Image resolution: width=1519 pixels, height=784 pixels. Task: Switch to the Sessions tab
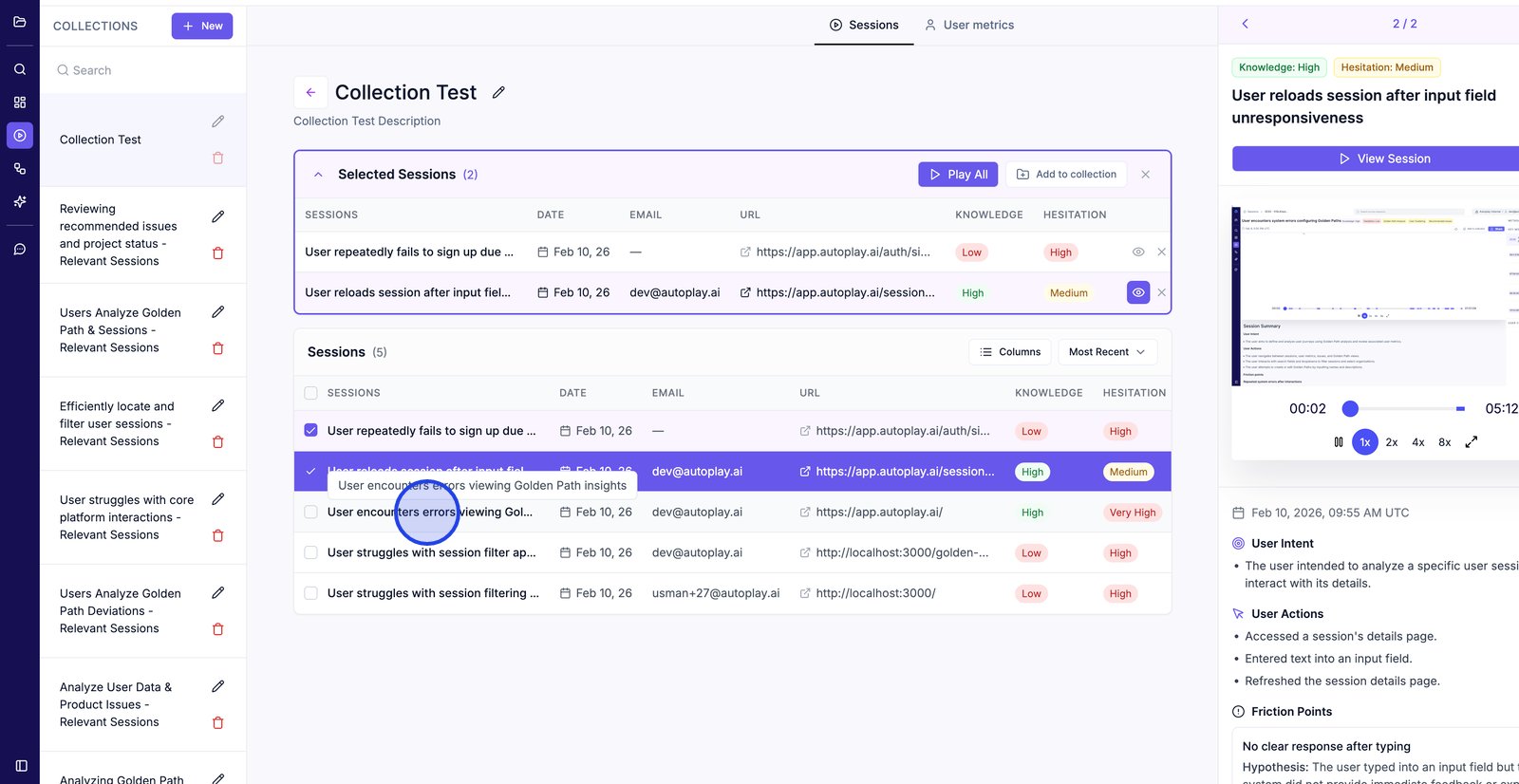click(x=864, y=25)
